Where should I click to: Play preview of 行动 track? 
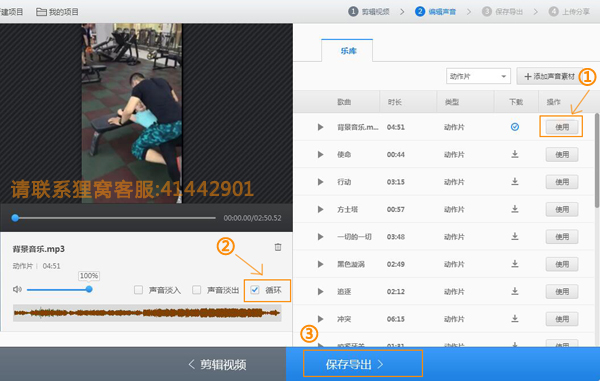[321, 182]
